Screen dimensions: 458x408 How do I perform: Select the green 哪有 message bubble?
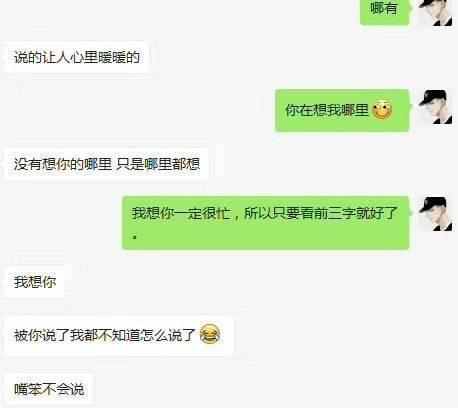(x=384, y=11)
